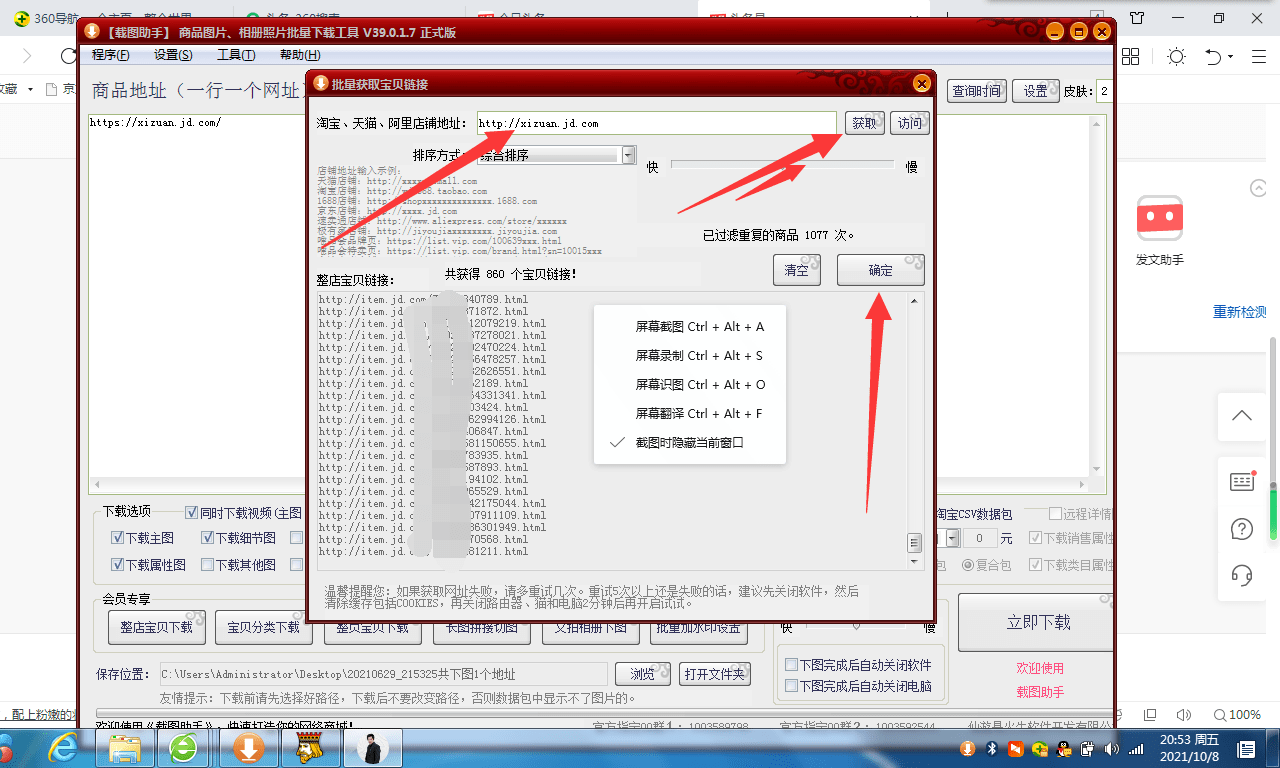The image size is (1280, 768).
Task: Toggle 同时下载视频 checkbox
Action: [x=191, y=513]
